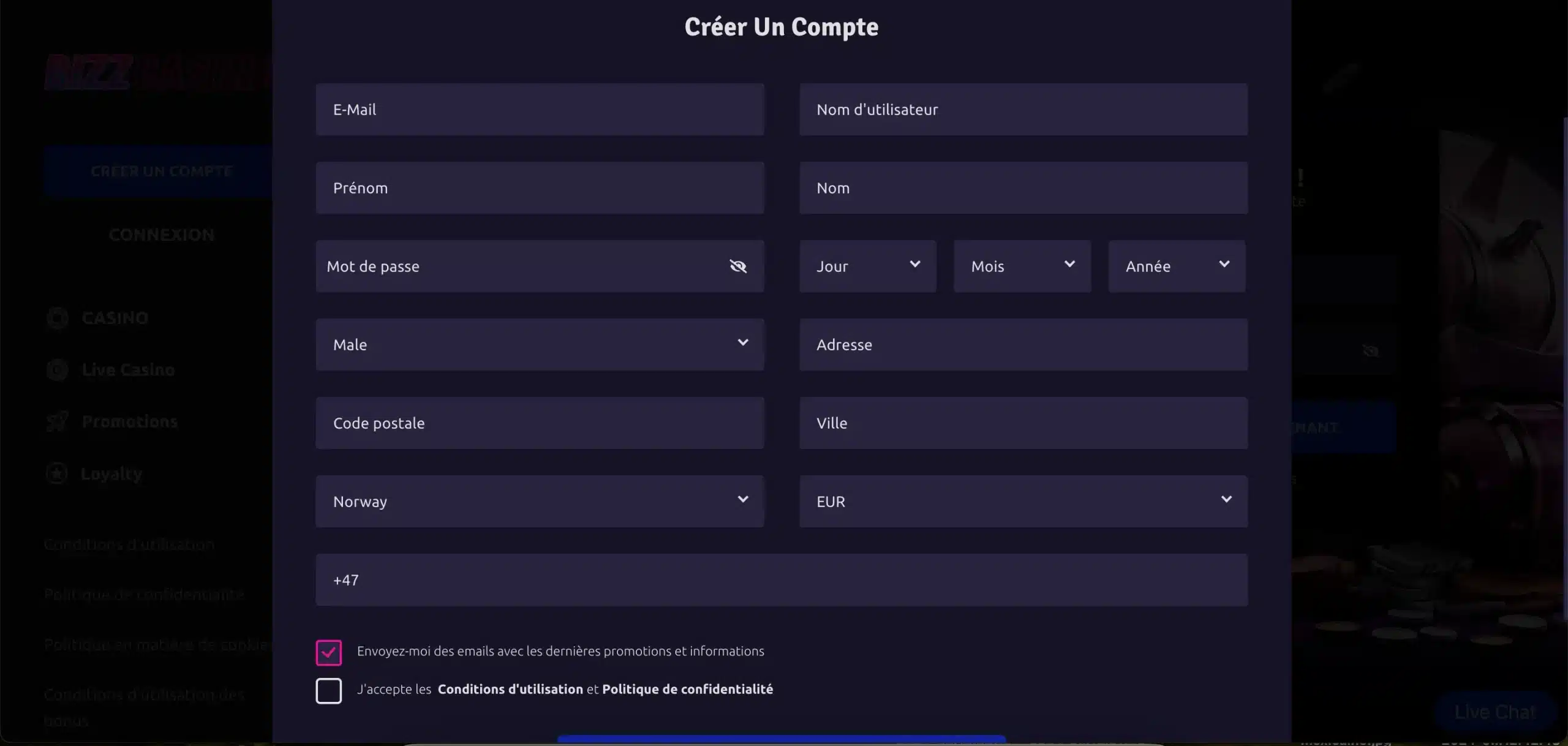Open the Mois dropdown
This screenshot has width=1568, height=746.
1022,266
